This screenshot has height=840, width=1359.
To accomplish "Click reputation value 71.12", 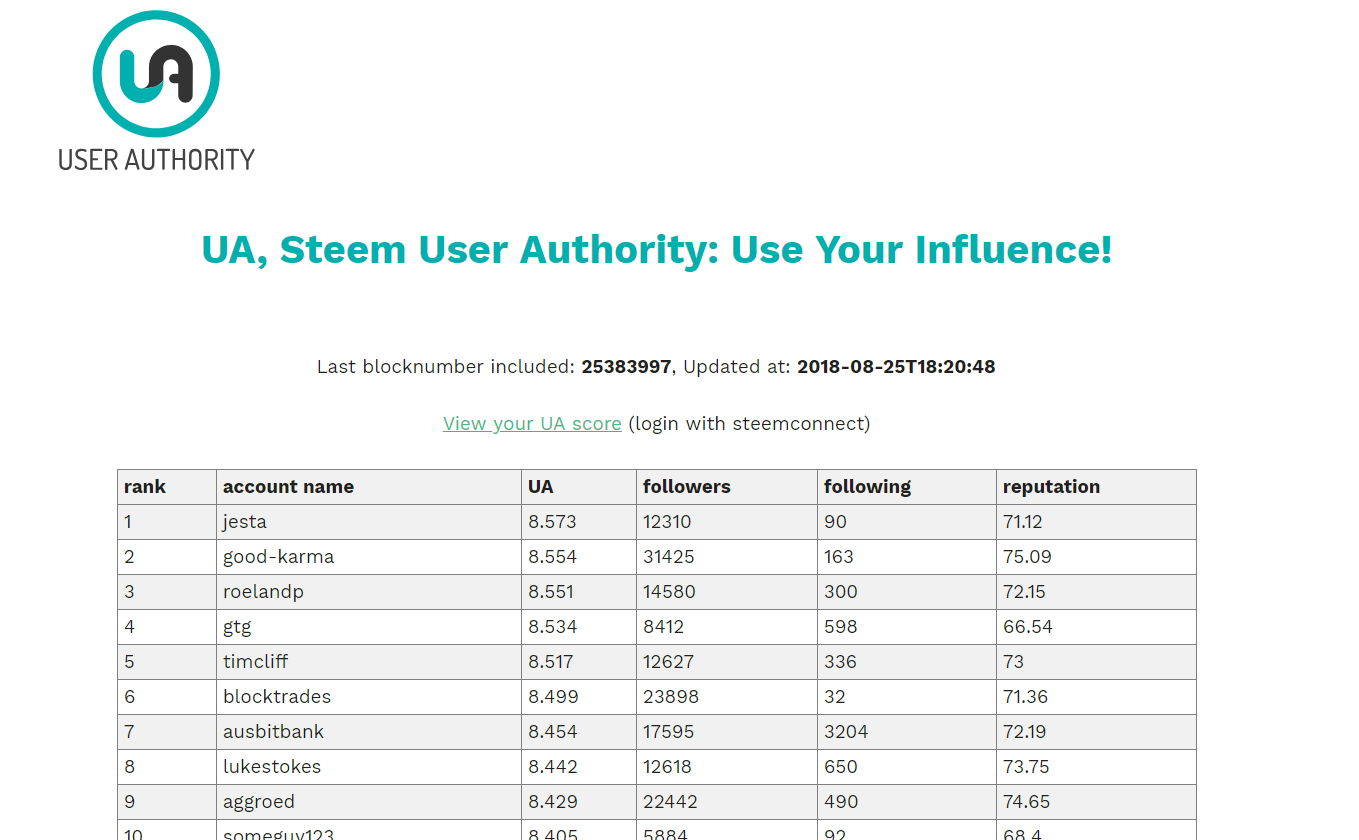I will (x=1023, y=522).
